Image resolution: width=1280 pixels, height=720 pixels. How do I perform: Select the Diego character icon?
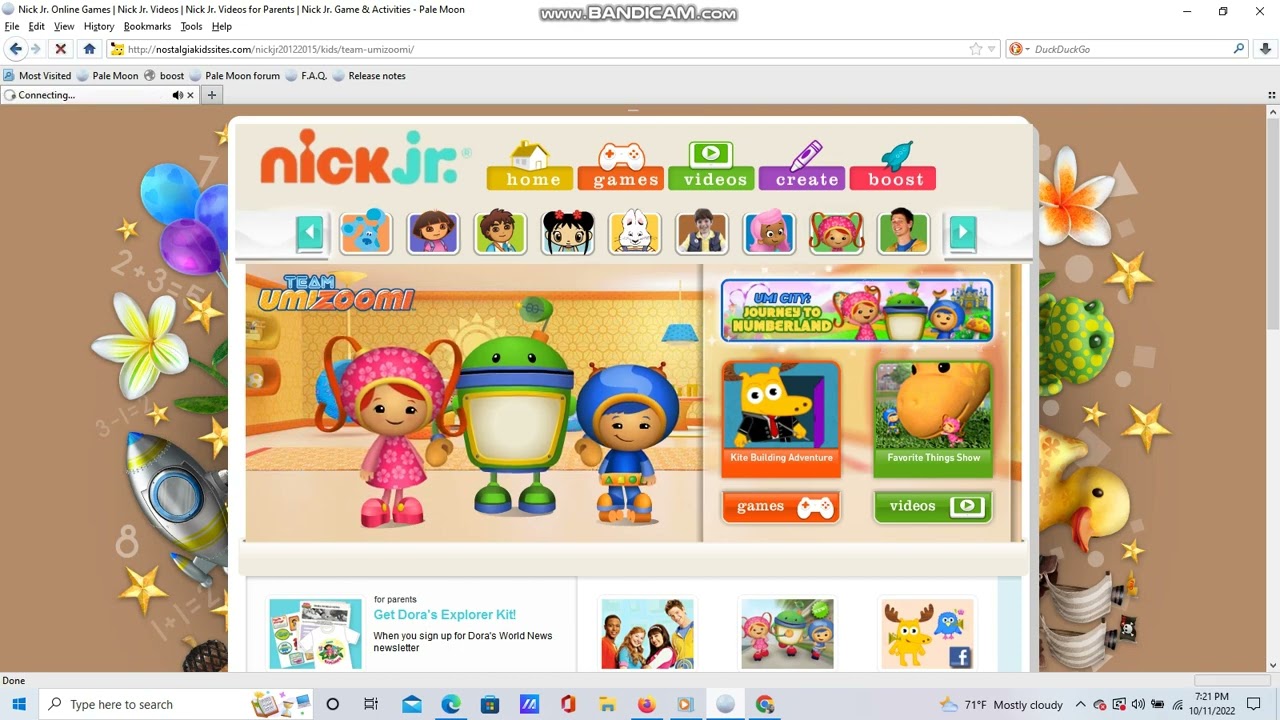[x=500, y=233]
